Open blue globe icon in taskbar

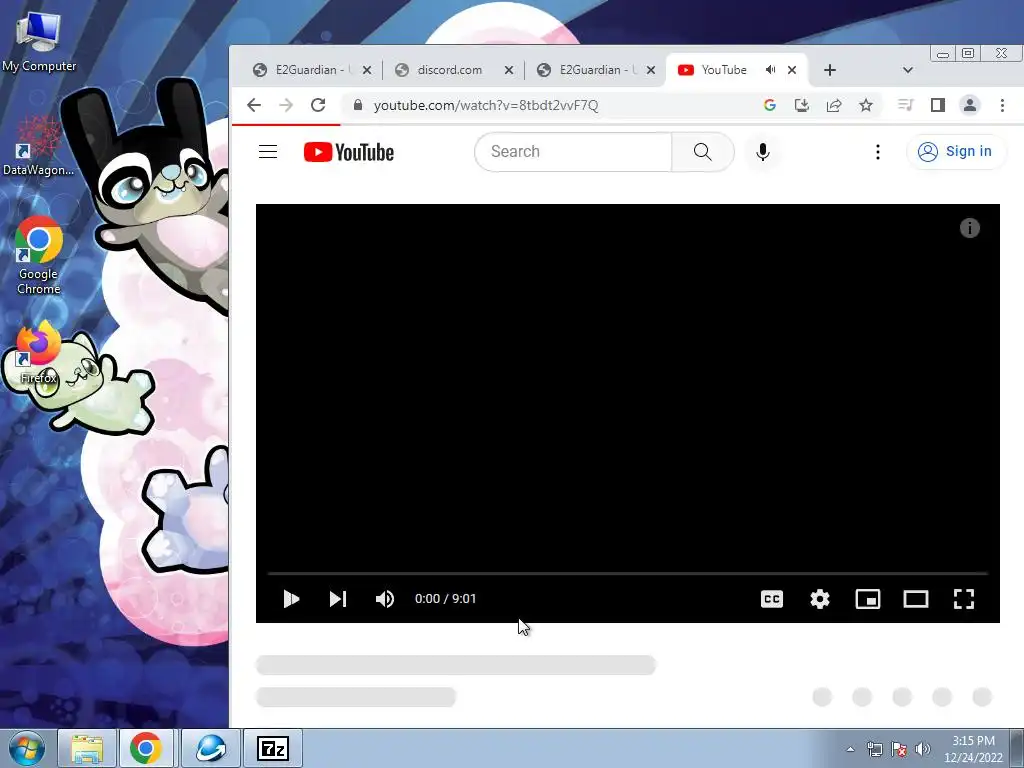pos(210,748)
